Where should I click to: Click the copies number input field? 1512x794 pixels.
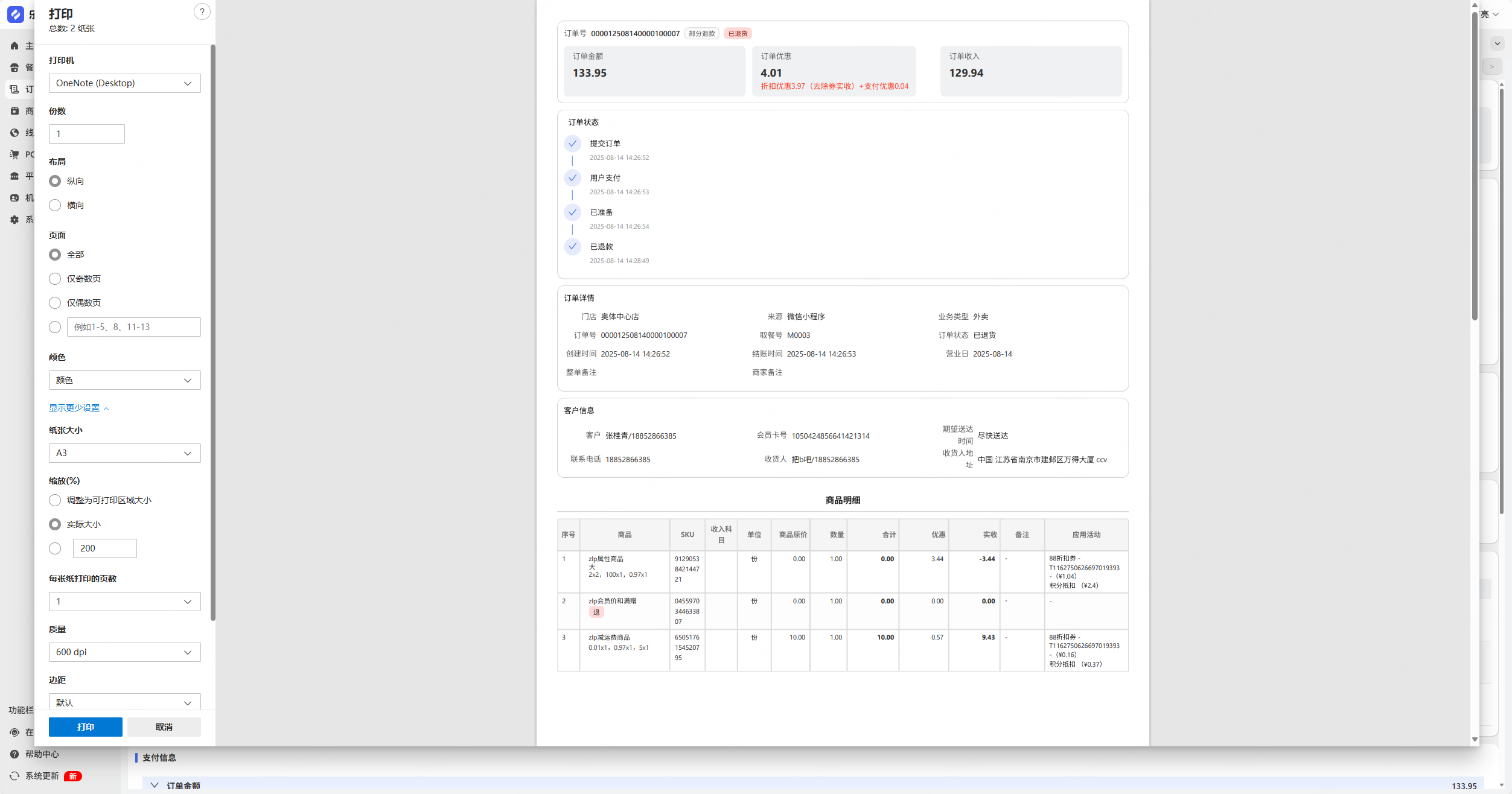86,134
